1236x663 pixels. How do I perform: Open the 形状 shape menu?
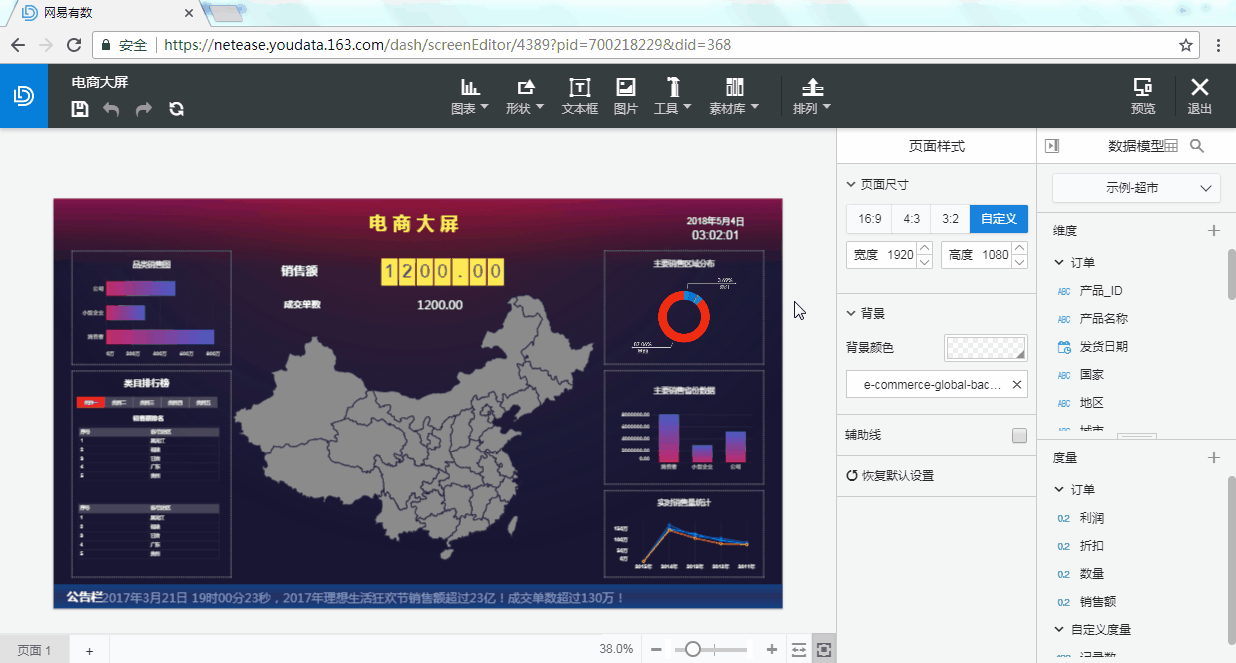pos(525,96)
